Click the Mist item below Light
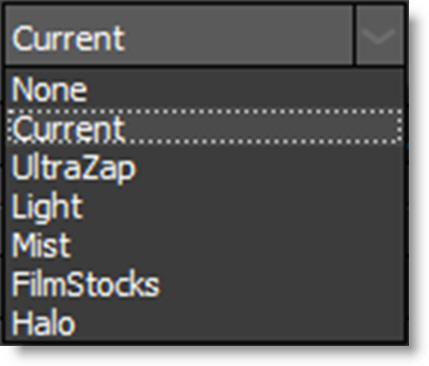The height and width of the screenshot is (366, 429). click(x=204, y=246)
